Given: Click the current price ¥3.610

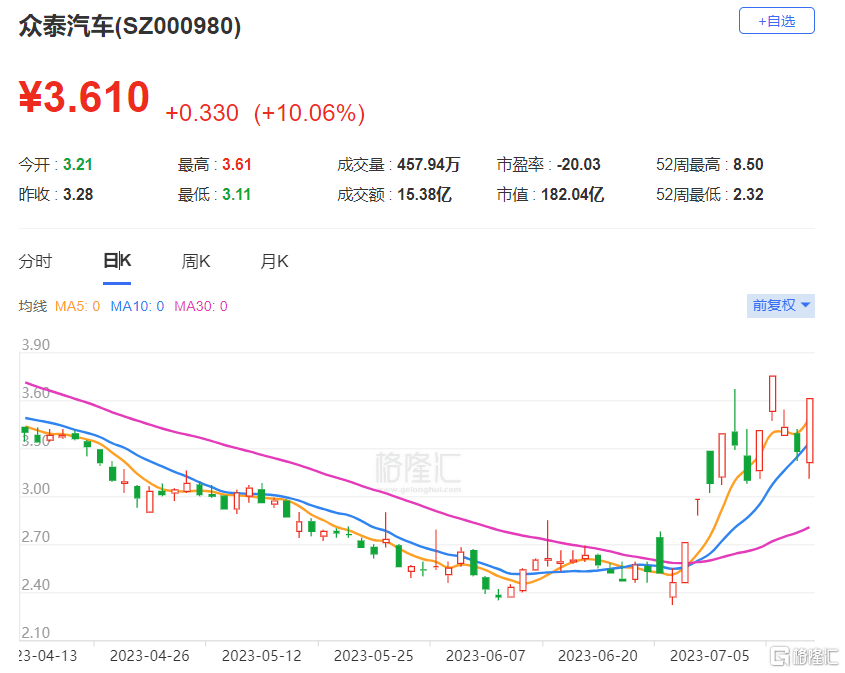Looking at the screenshot, I should (x=85, y=98).
